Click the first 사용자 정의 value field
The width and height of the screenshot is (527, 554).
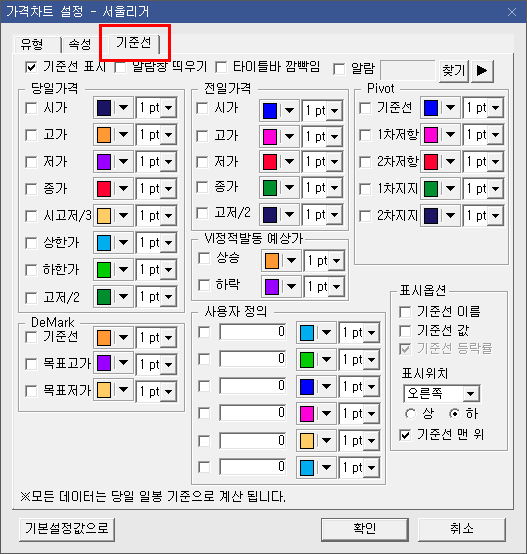[253, 332]
